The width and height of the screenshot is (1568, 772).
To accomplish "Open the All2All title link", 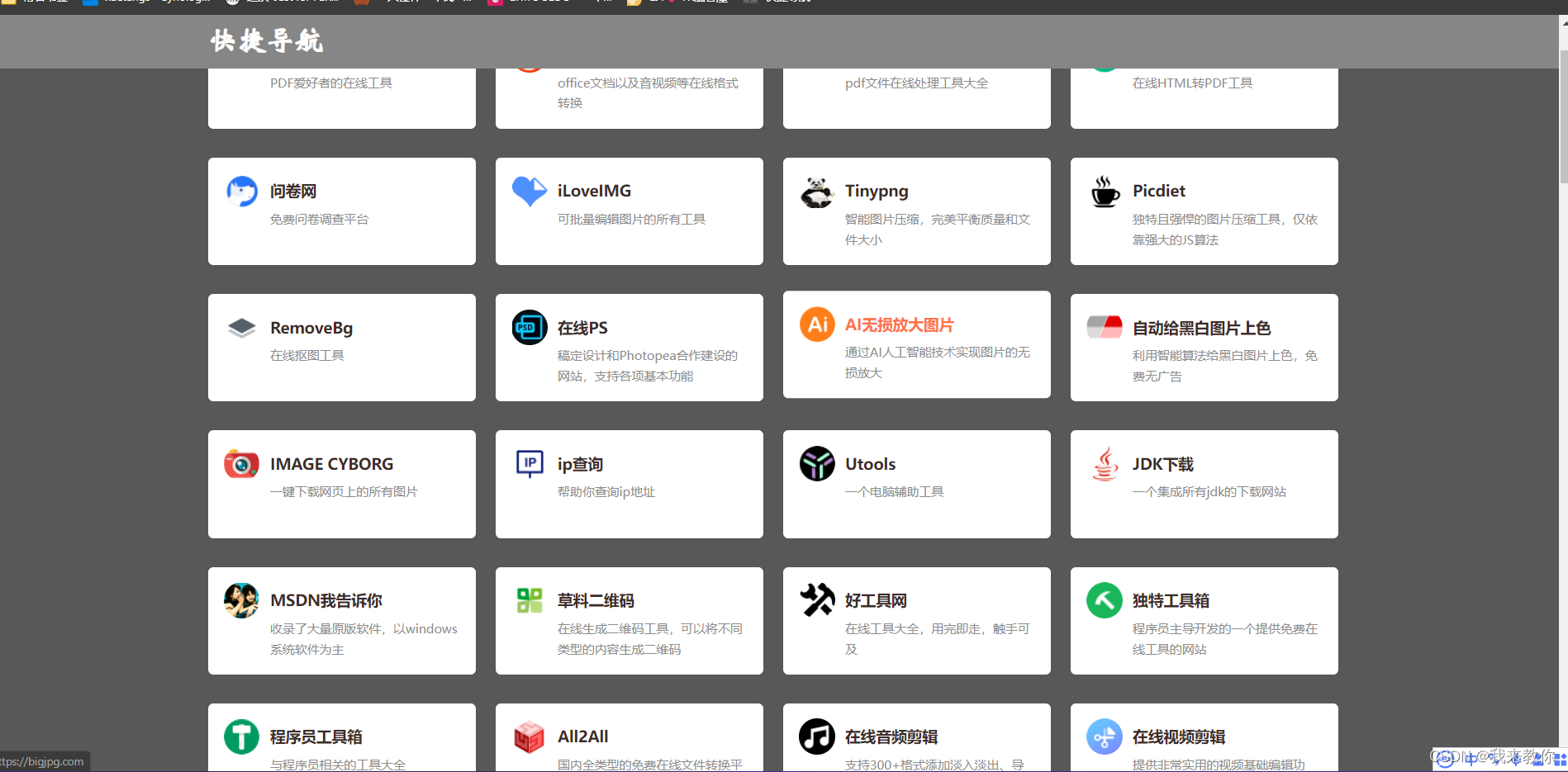I will tap(582, 736).
